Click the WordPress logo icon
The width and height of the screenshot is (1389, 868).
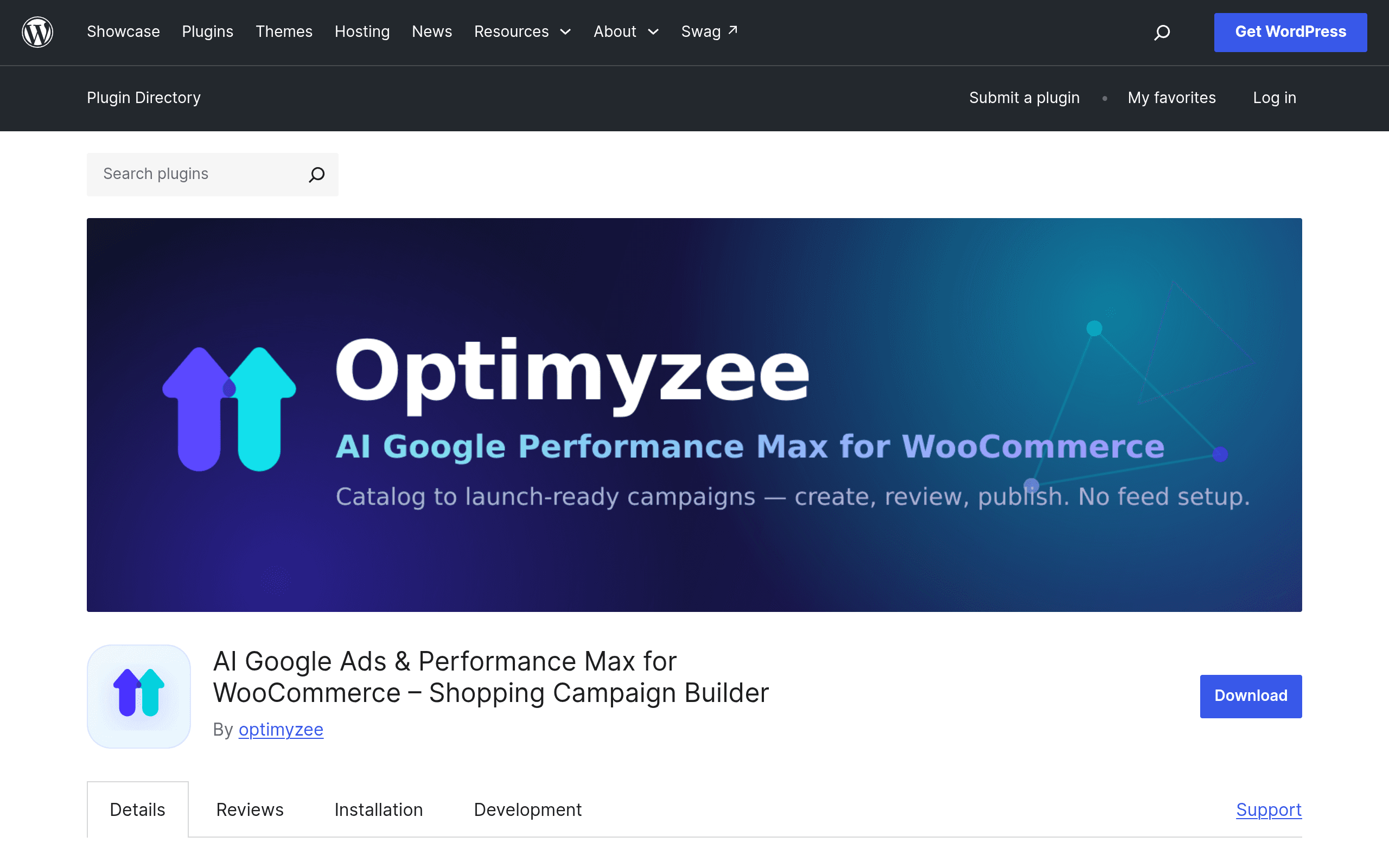(x=37, y=32)
